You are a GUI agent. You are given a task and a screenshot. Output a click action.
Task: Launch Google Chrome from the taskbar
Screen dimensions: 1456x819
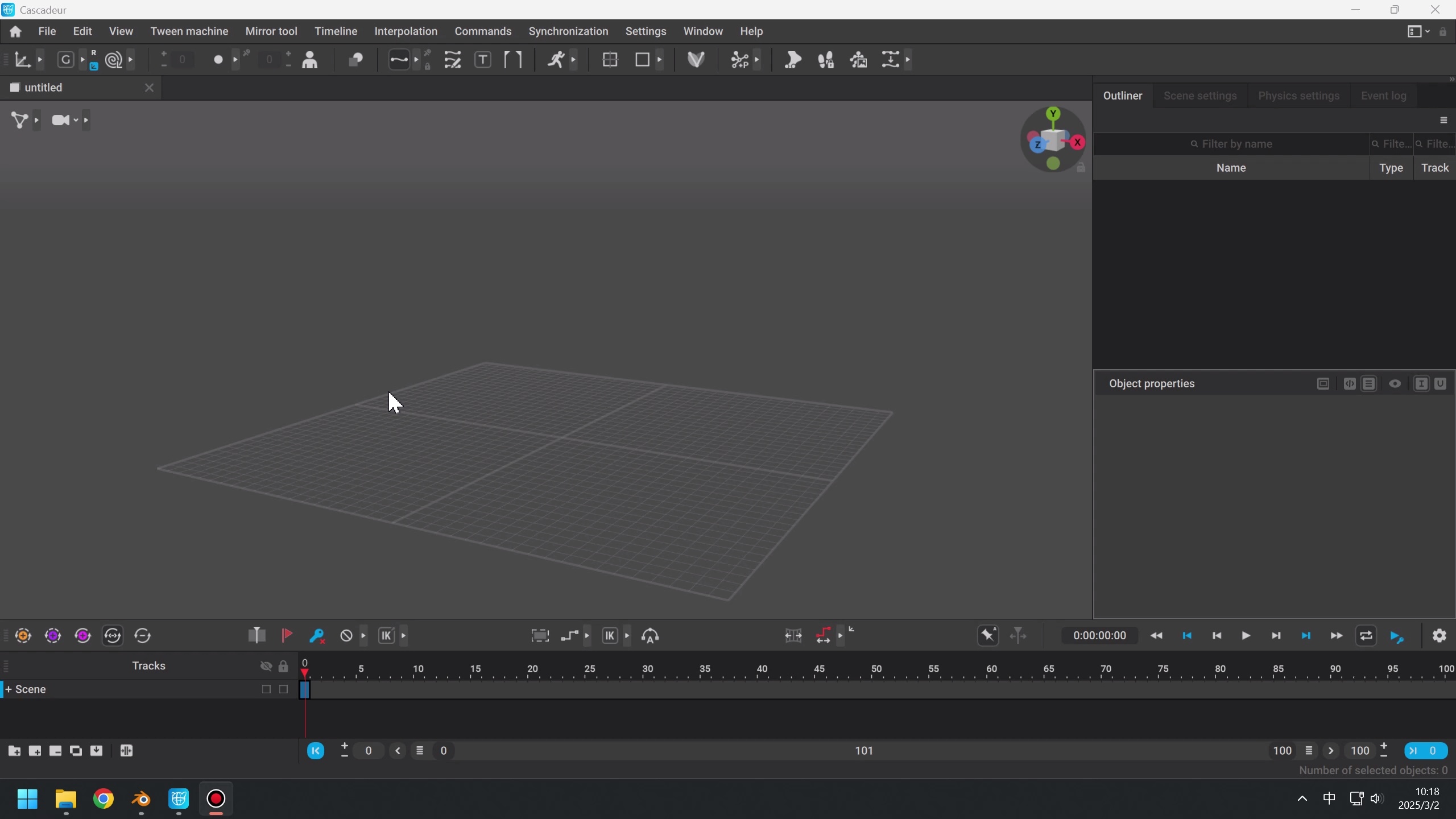click(104, 799)
